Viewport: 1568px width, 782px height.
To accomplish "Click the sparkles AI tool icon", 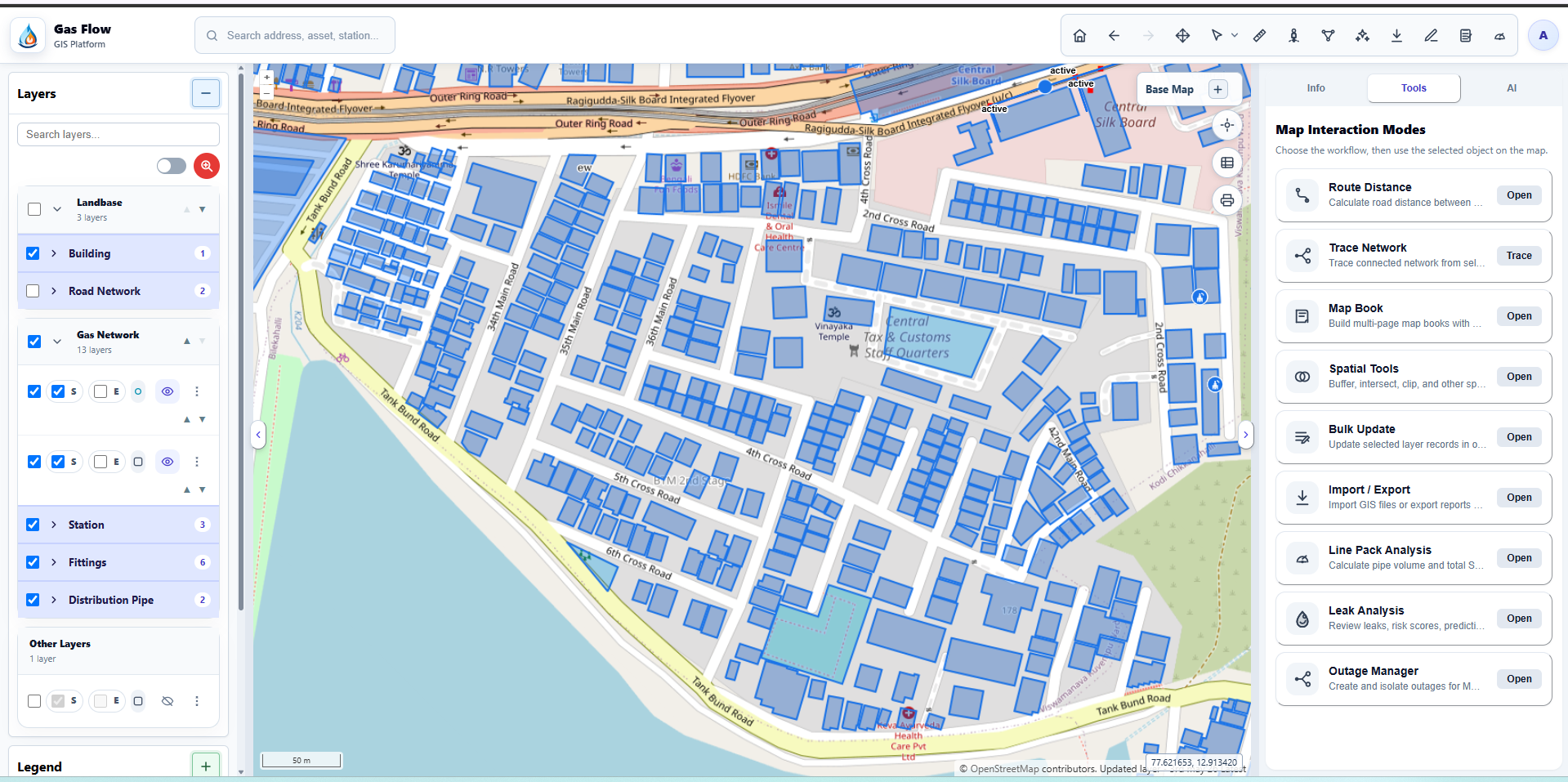I will [1362, 36].
